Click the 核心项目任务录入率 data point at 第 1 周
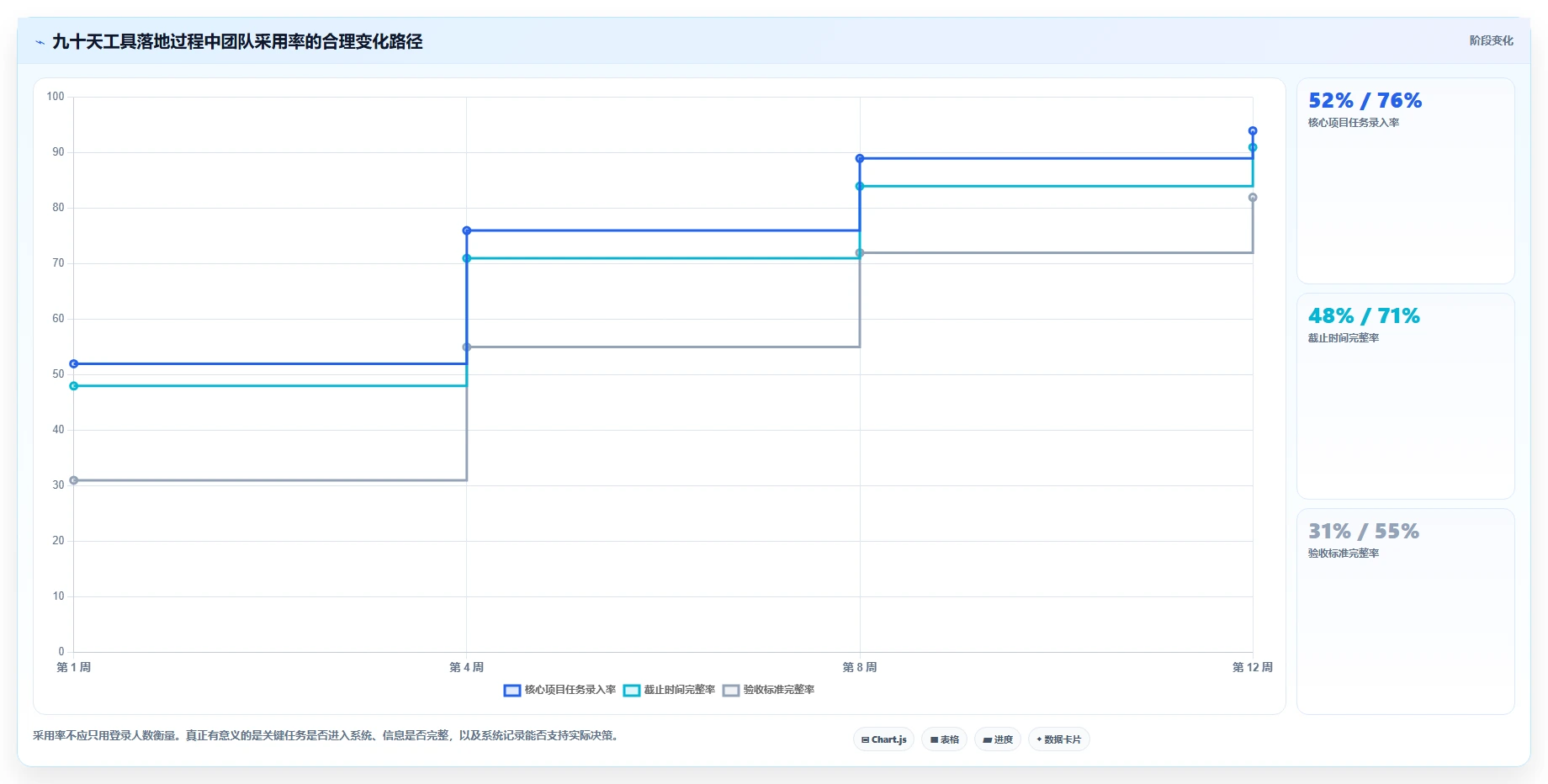 coord(74,364)
